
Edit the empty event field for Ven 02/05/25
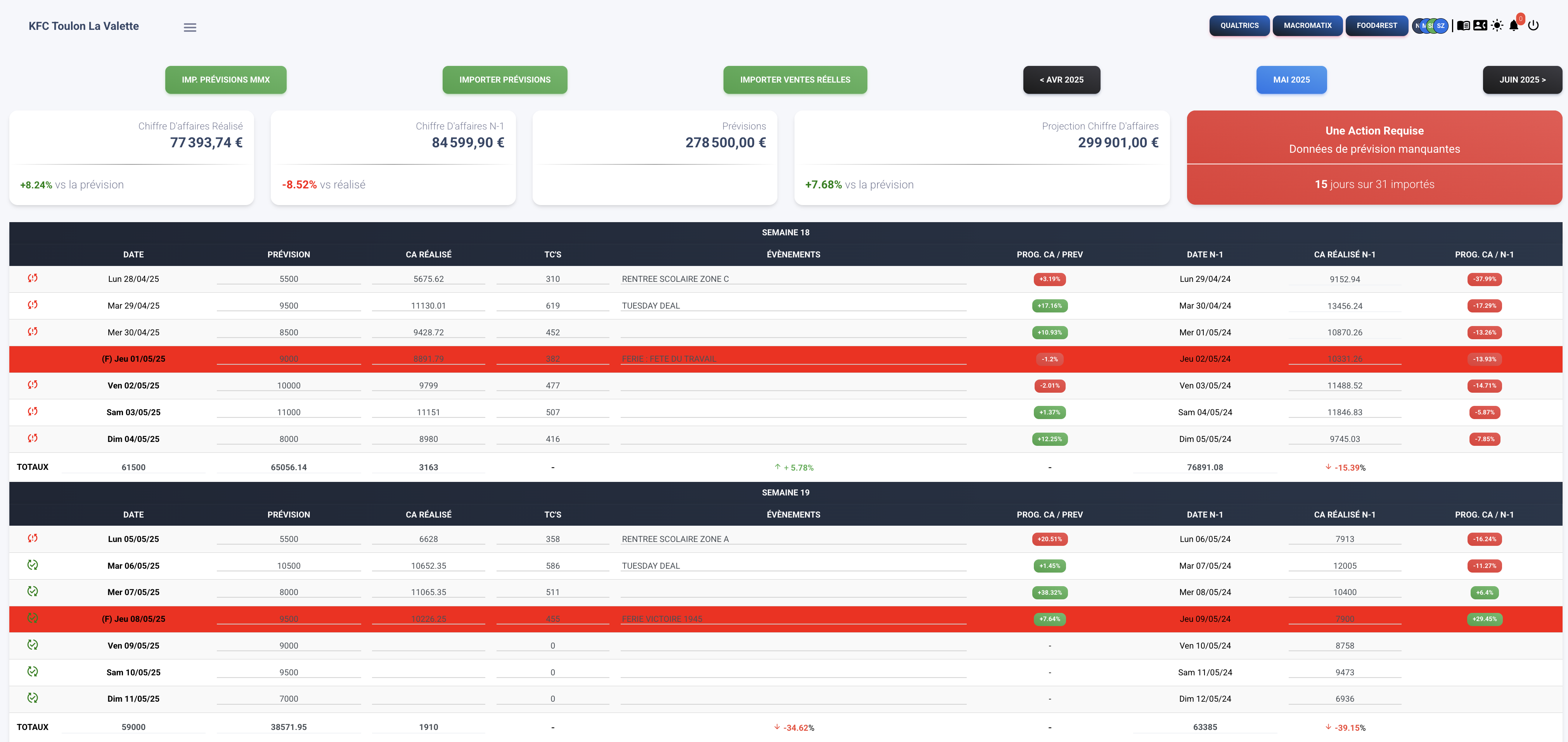pyautogui.click(x=793, y=386)
